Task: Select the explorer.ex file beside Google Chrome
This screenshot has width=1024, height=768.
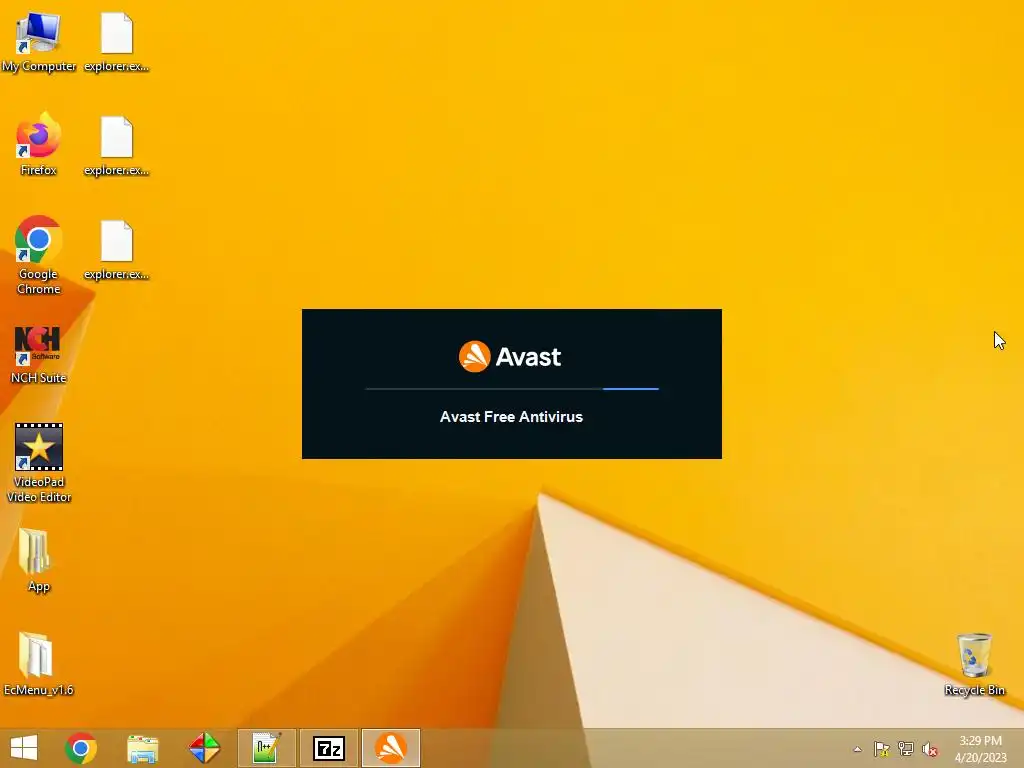Action: click(117, 249)
